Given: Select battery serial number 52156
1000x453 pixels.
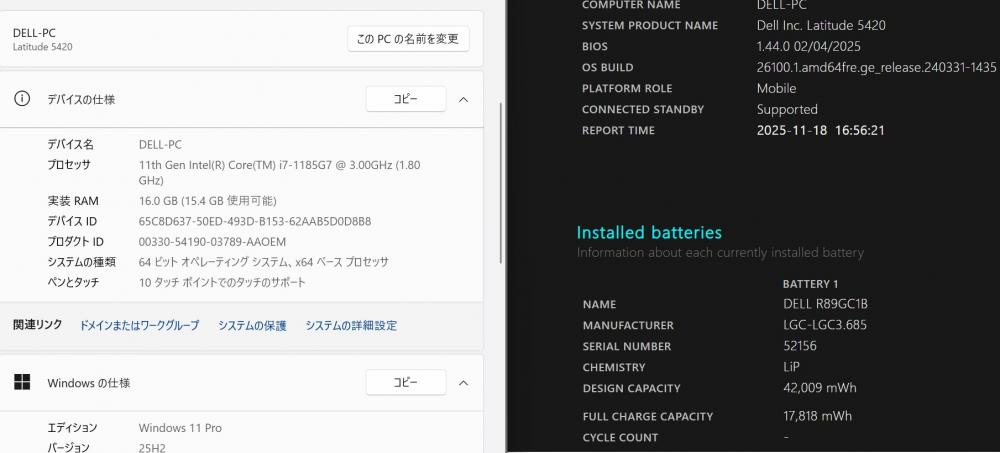Looking at the screenshot, I should (x=800, y=346).
